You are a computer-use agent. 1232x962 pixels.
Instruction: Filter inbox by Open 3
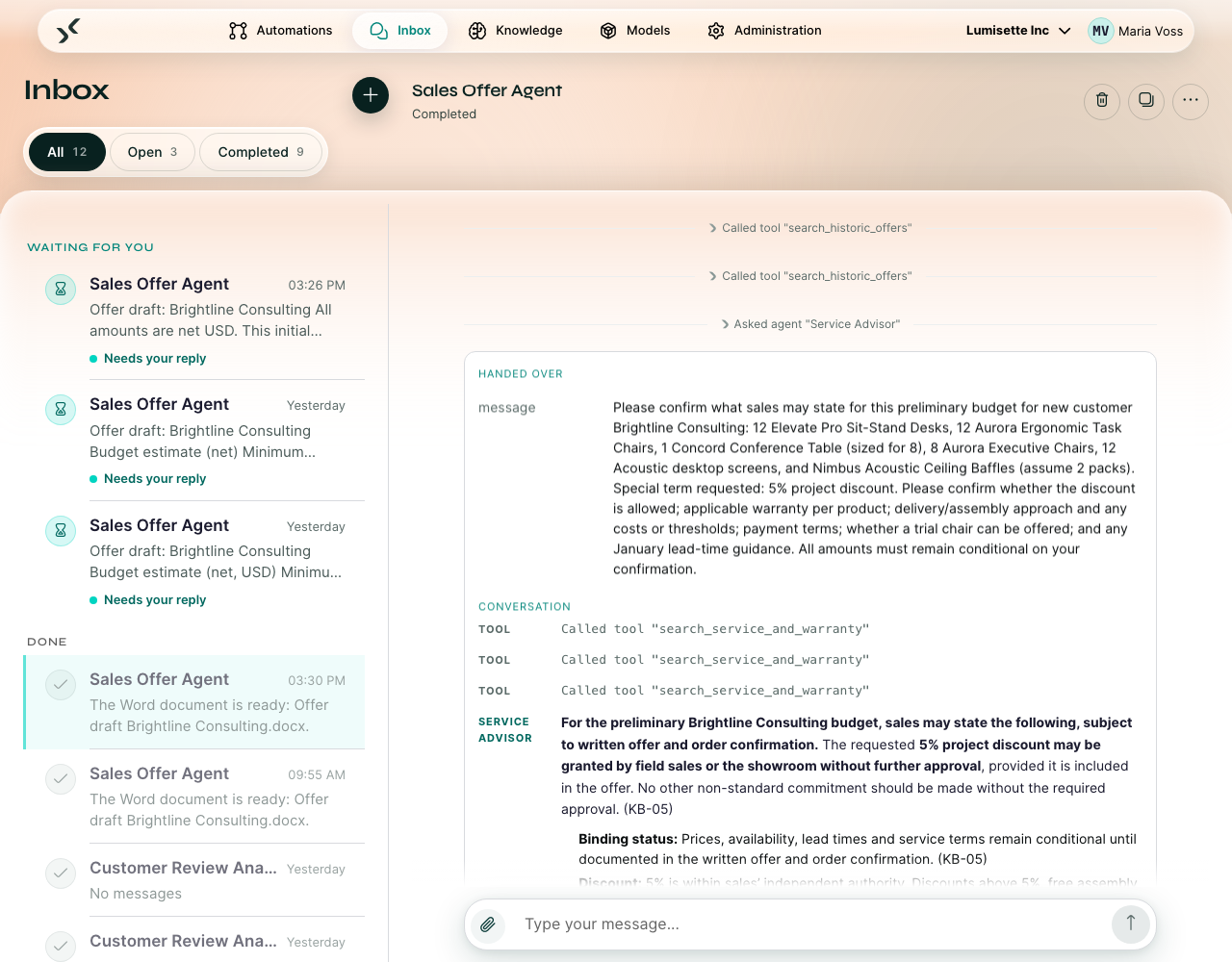152,152
